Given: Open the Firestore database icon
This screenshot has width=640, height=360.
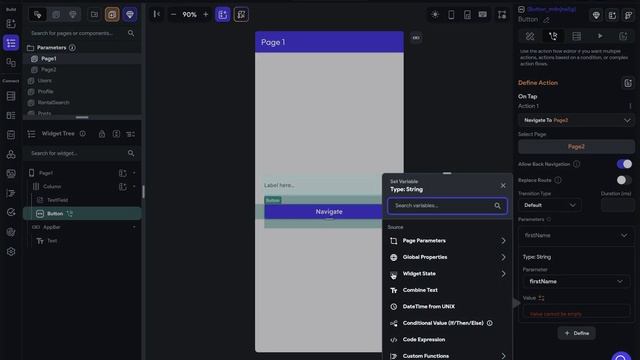Looking at the screenshot, I should click(11, 96).
